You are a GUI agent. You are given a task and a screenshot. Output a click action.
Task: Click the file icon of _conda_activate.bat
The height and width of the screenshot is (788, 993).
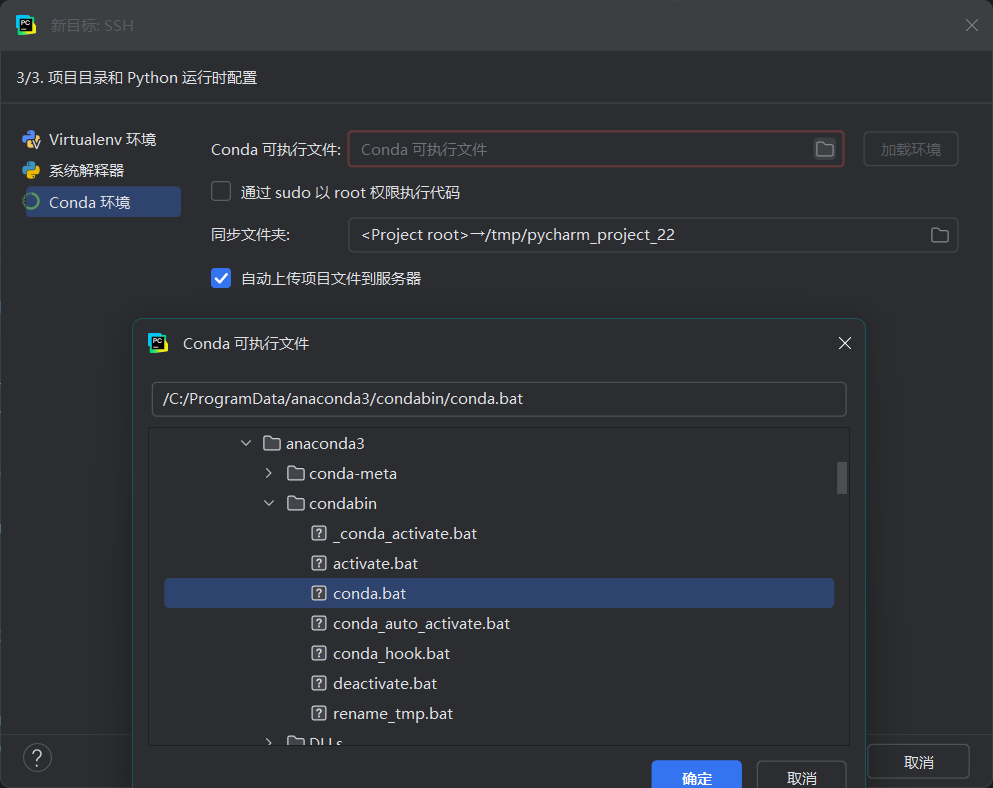click(319, 533)
